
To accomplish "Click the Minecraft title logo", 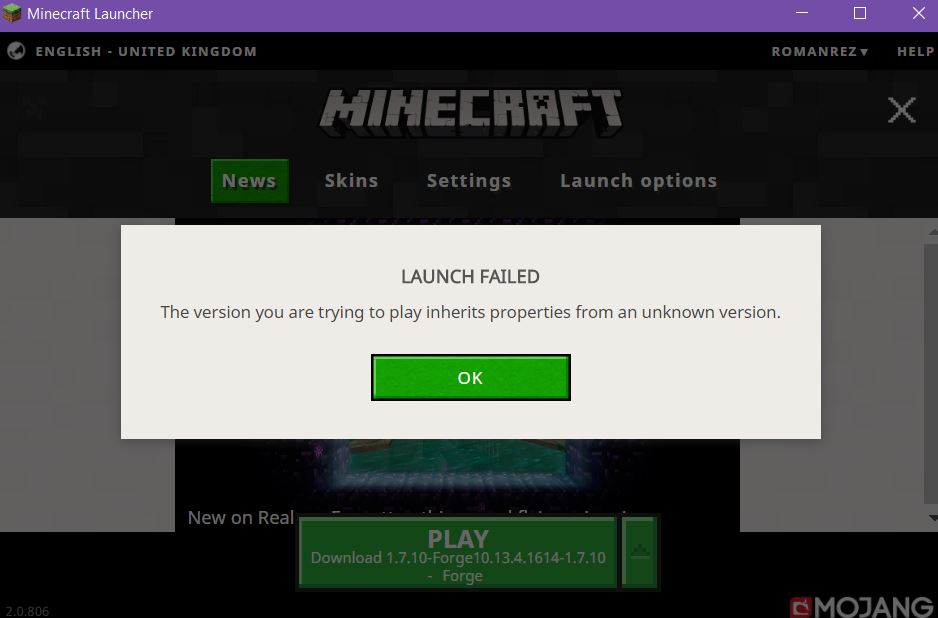I will (470, 112).
